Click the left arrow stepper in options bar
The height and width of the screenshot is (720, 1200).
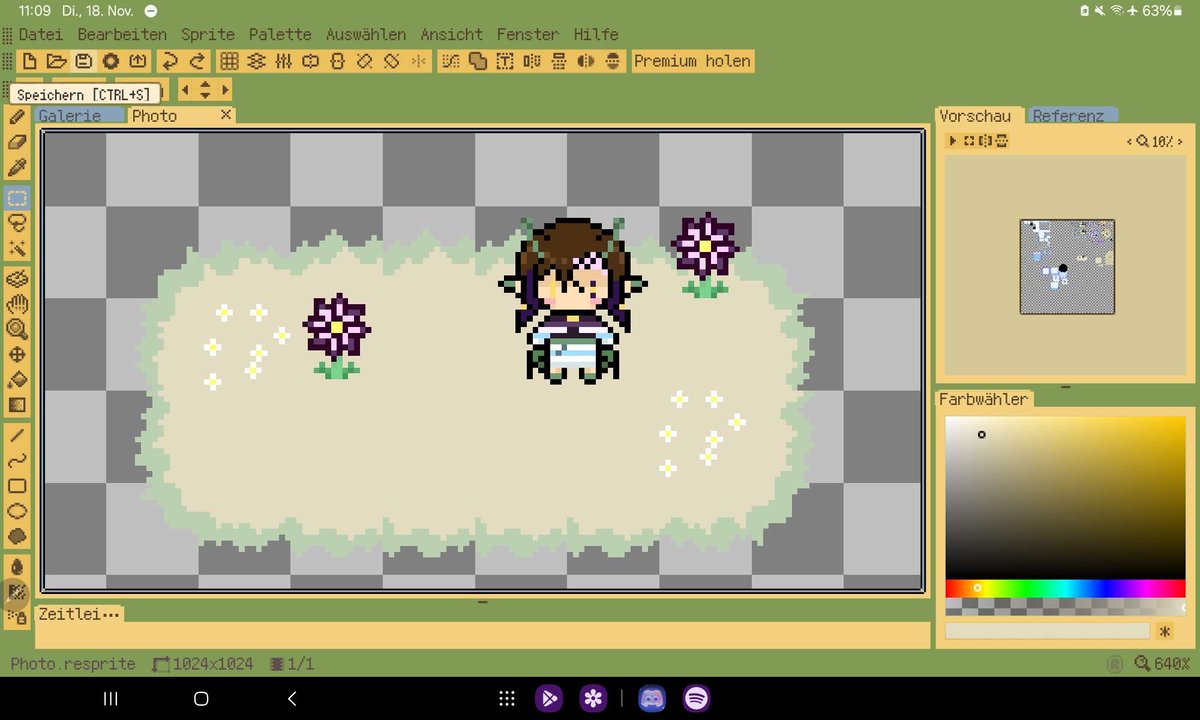(185, 90)
